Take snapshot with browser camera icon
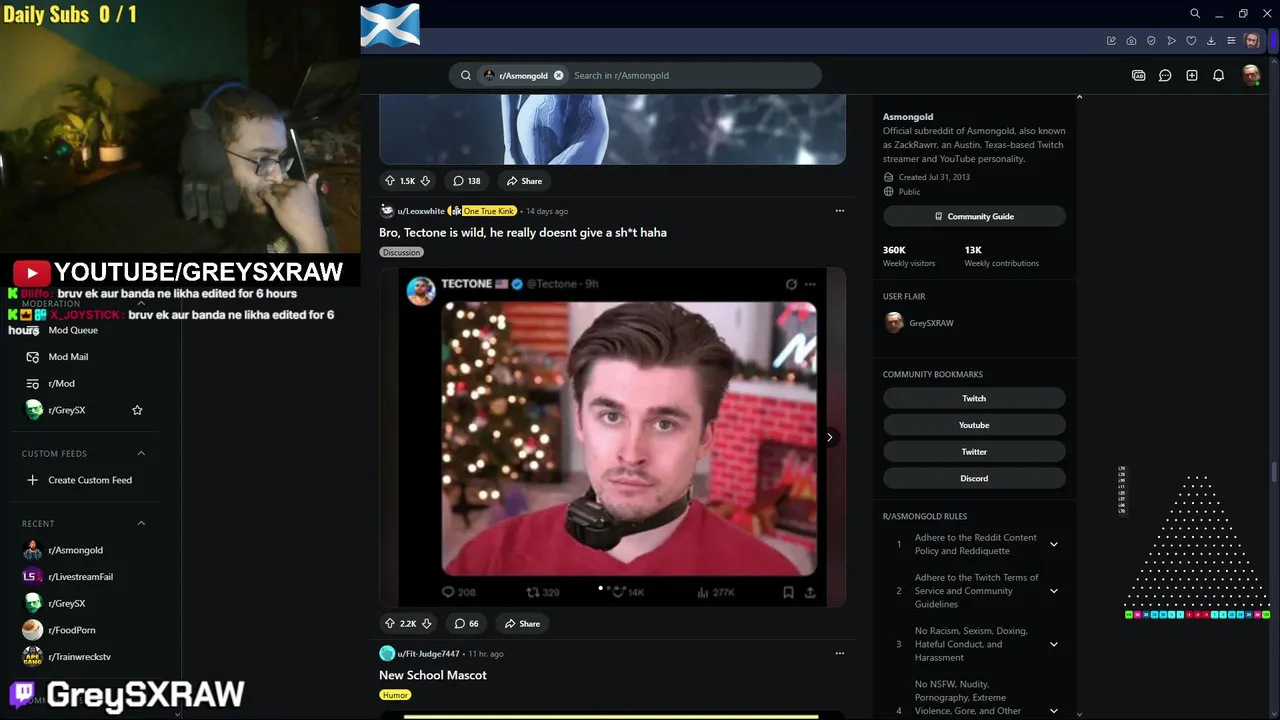Viewport: 1280px width, 720px height. pos(1131,41)
